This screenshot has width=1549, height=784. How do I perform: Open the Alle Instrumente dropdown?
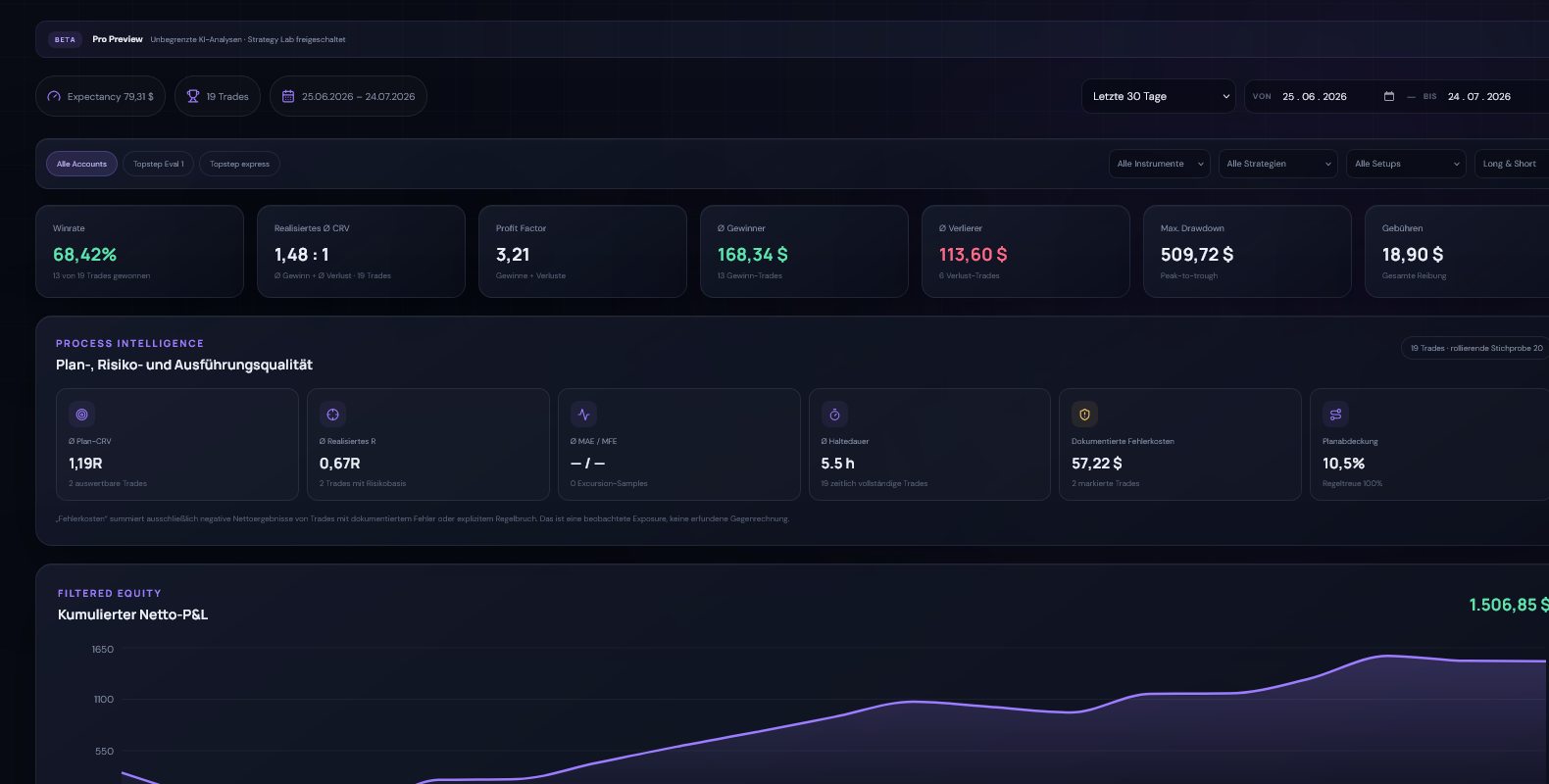tap(1160, 164)
